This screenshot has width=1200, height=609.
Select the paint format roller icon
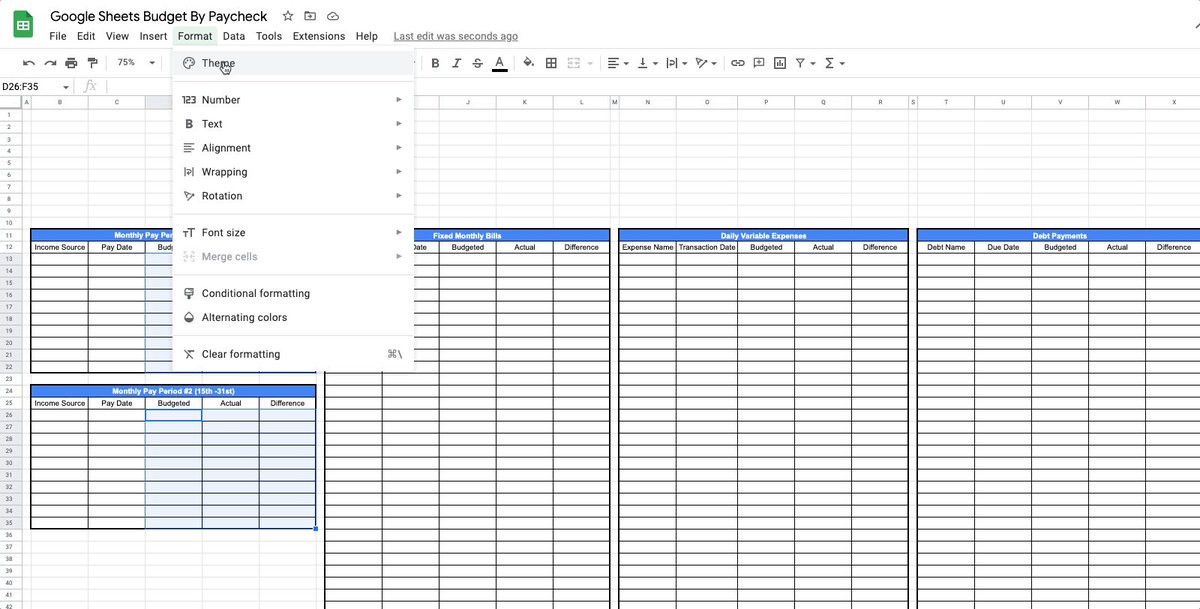click(93, 63)
